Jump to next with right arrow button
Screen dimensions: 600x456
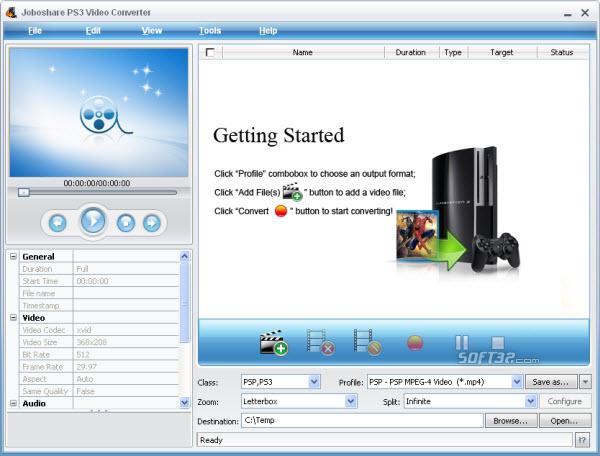(x=152, y=223)
